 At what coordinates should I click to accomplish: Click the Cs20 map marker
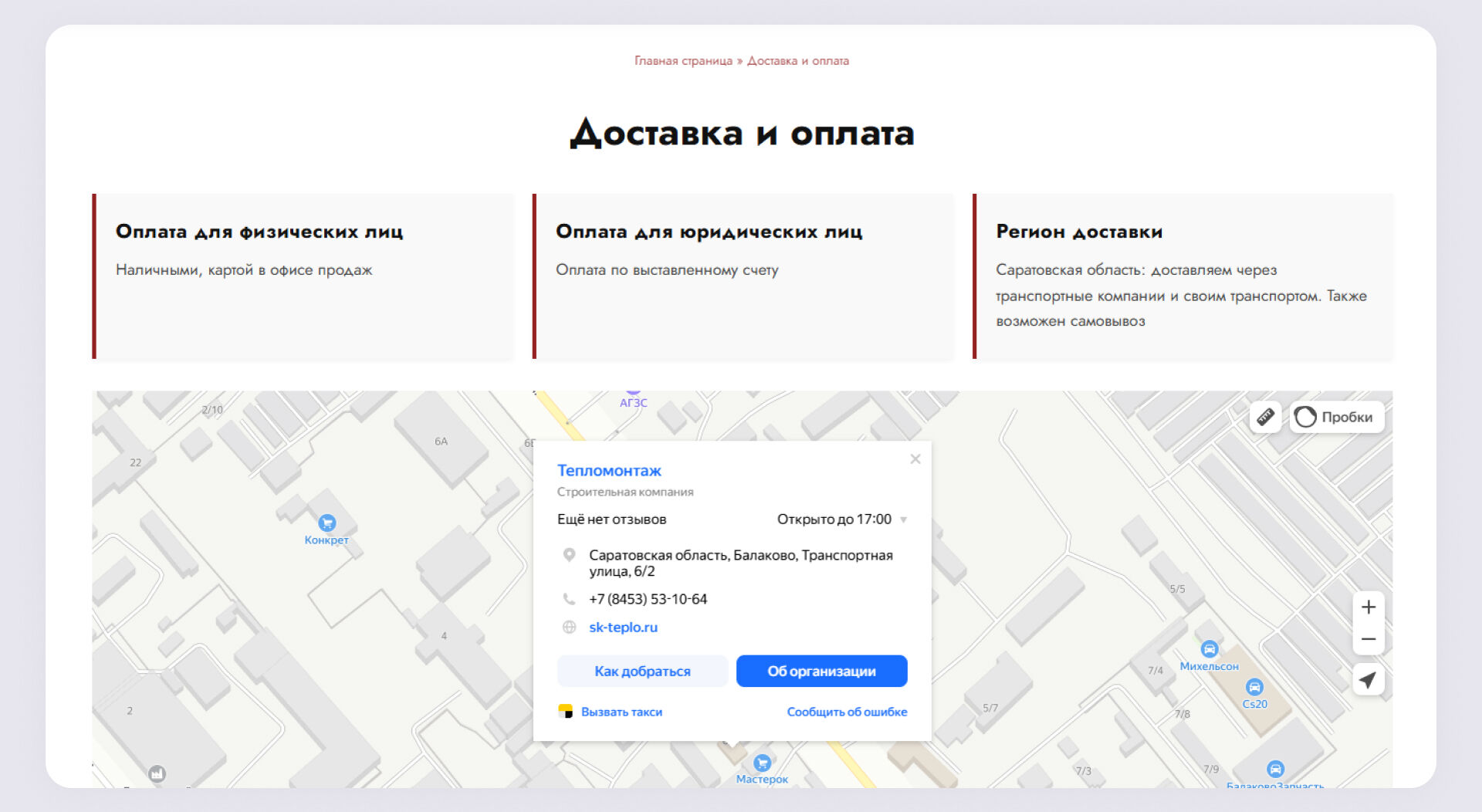(1254, 687)
